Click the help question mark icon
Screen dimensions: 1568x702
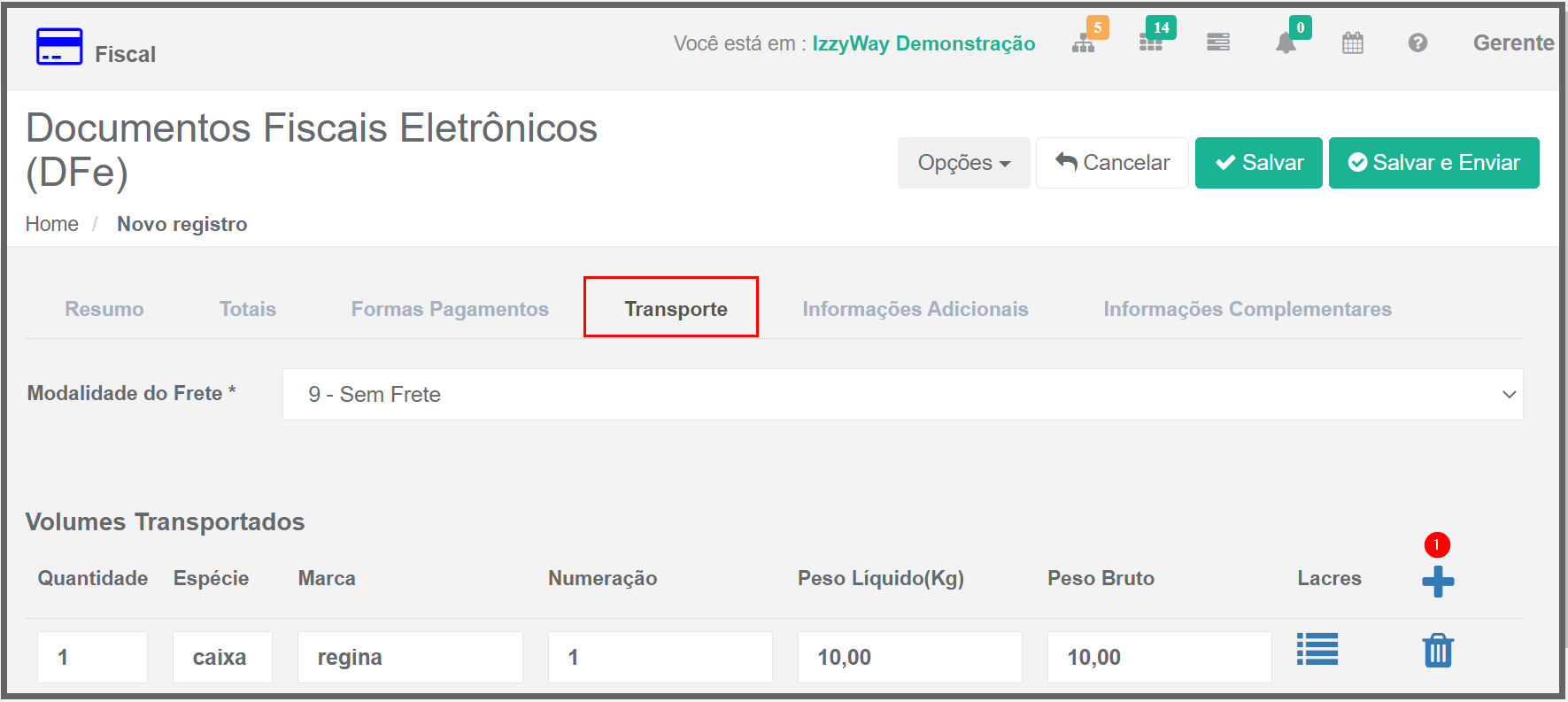coord(1417,42)
